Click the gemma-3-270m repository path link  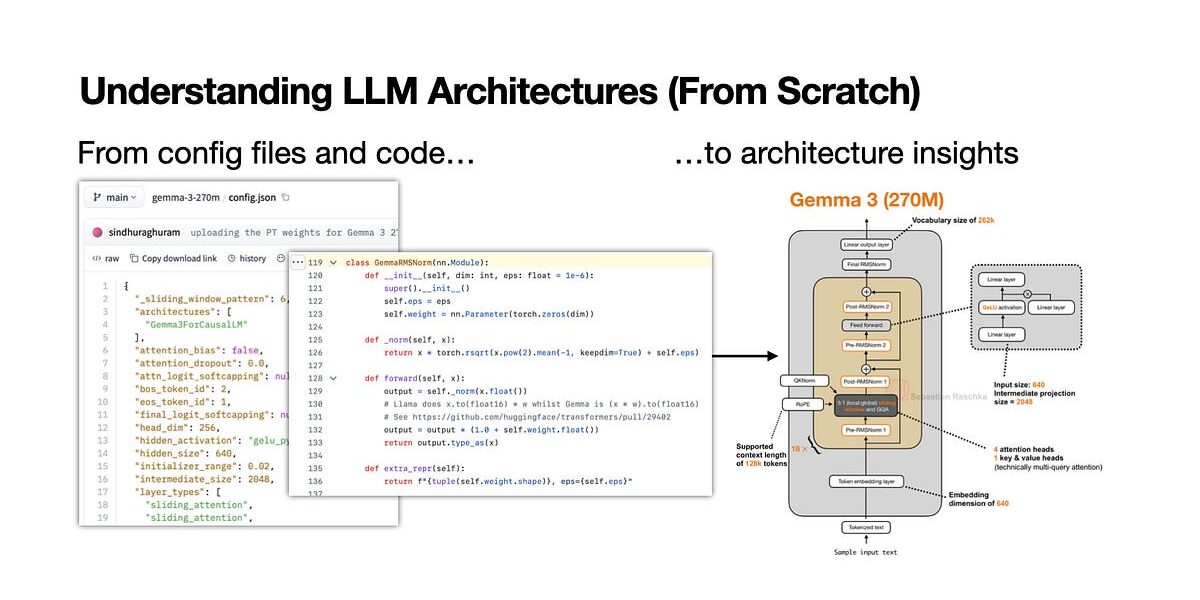pyautogui.click(x=186, y=198)
